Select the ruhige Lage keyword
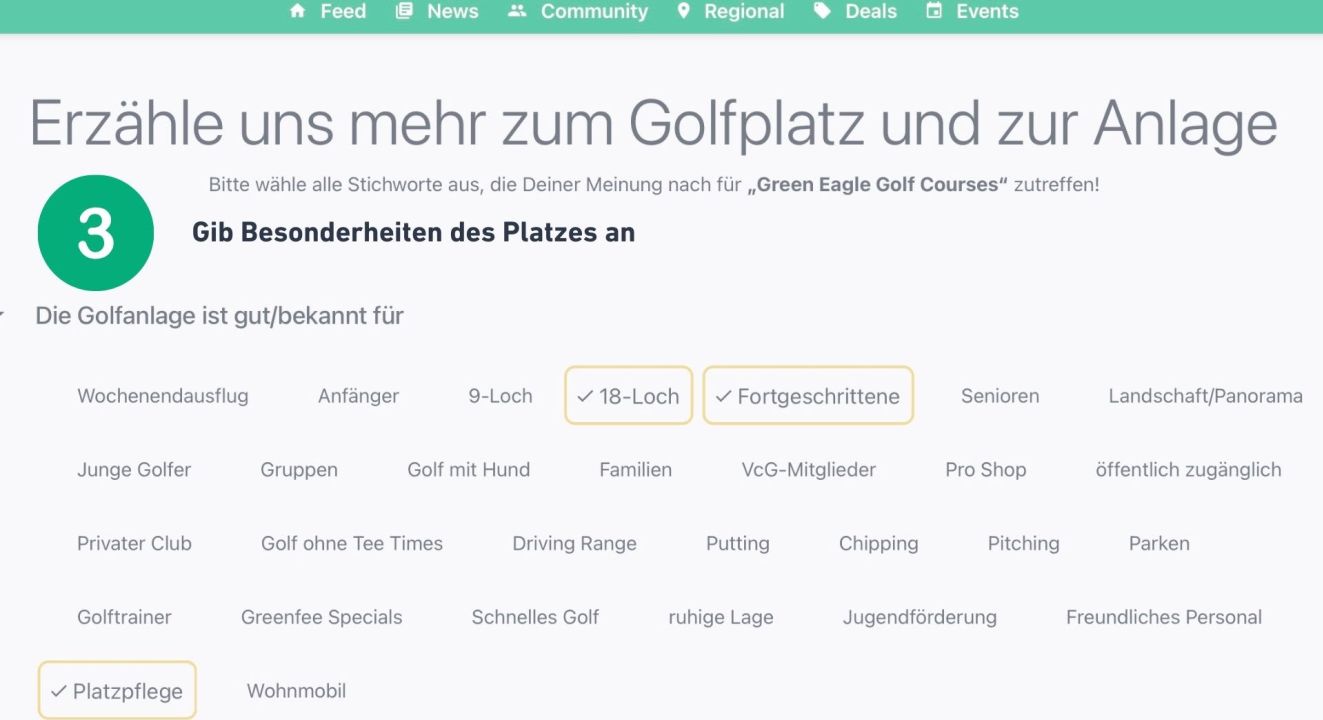Image resolution: width=1323 pixels, height=720 pixels. point(721,617)
